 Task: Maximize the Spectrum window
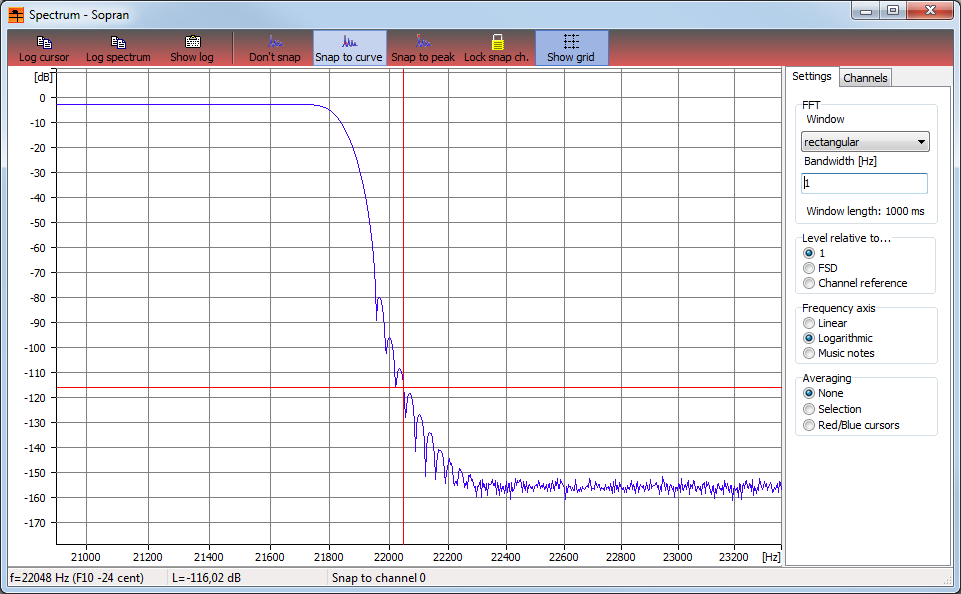(893, 10)
